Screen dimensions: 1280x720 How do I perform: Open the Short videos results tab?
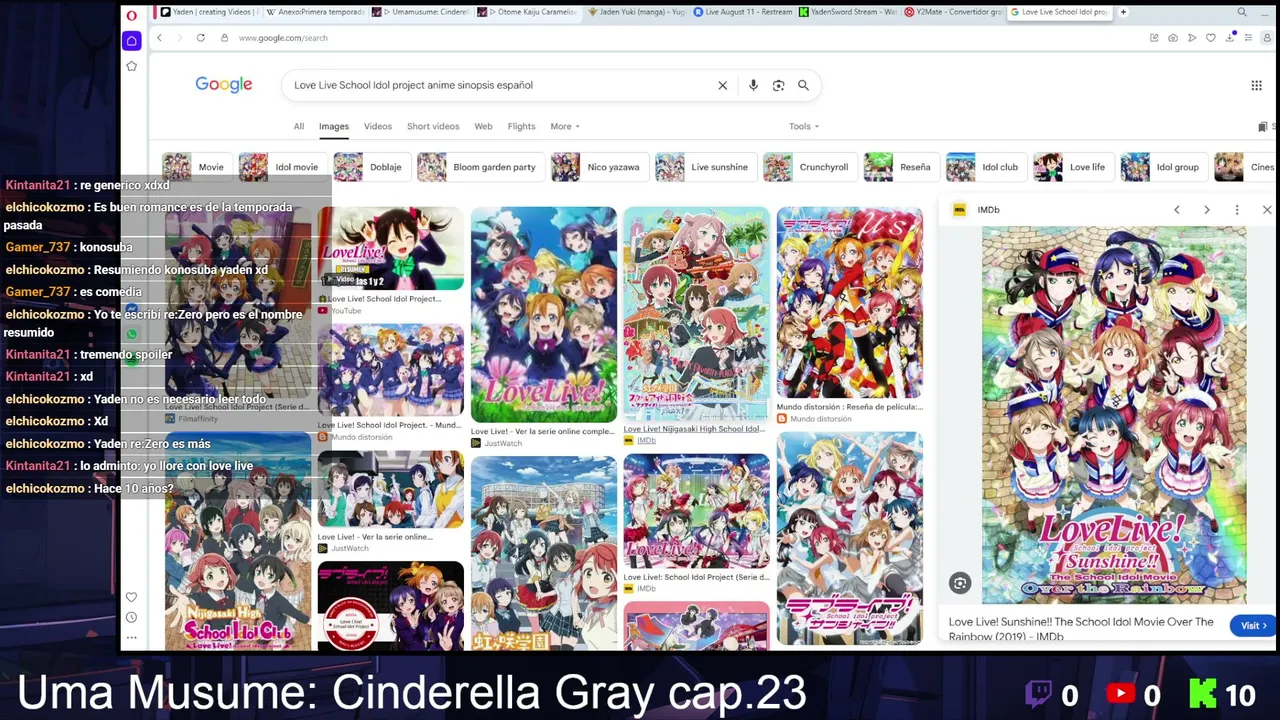tap(433, 127)
